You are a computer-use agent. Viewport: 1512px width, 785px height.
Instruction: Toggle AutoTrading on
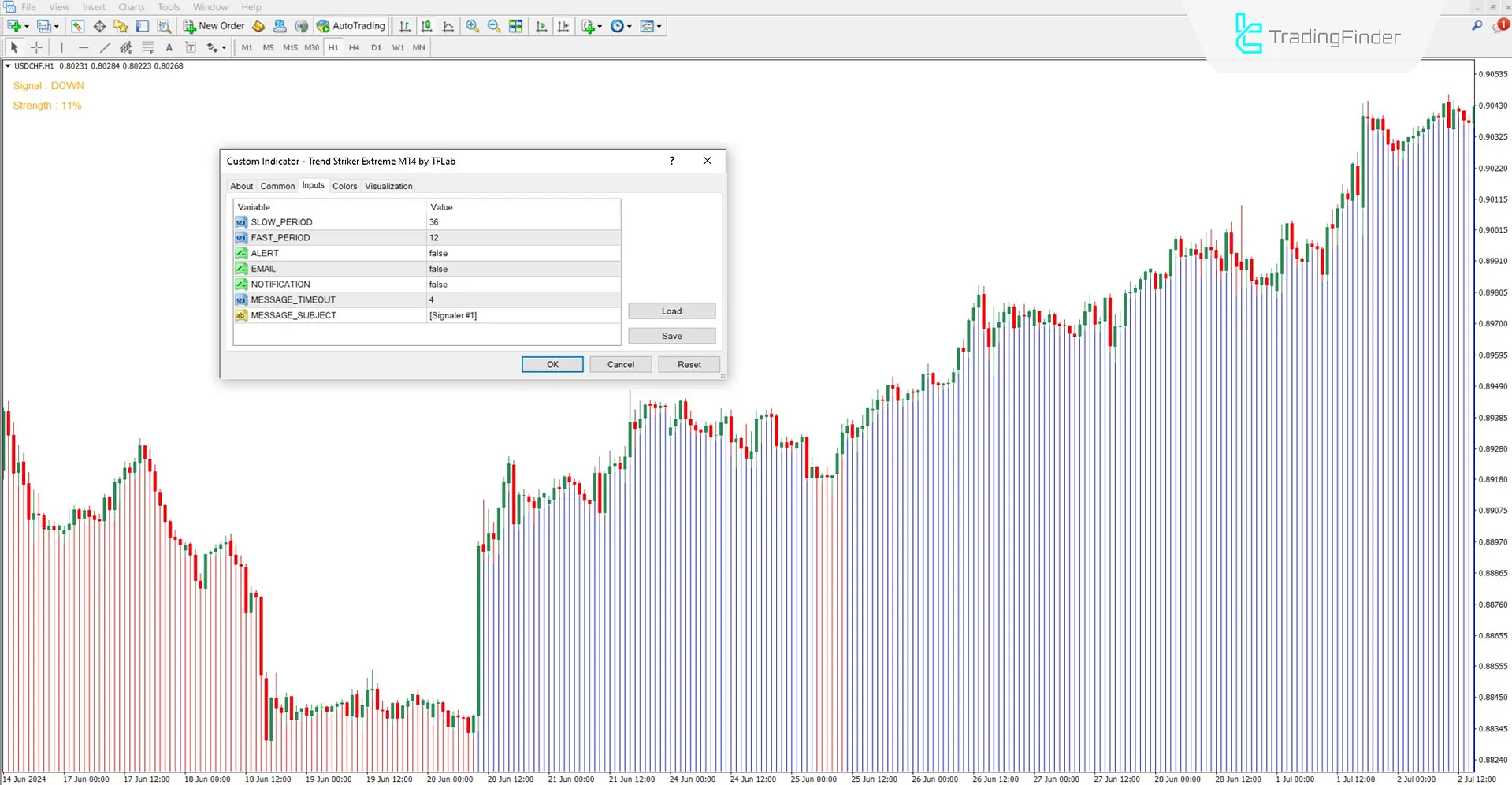tap(350, 26)
